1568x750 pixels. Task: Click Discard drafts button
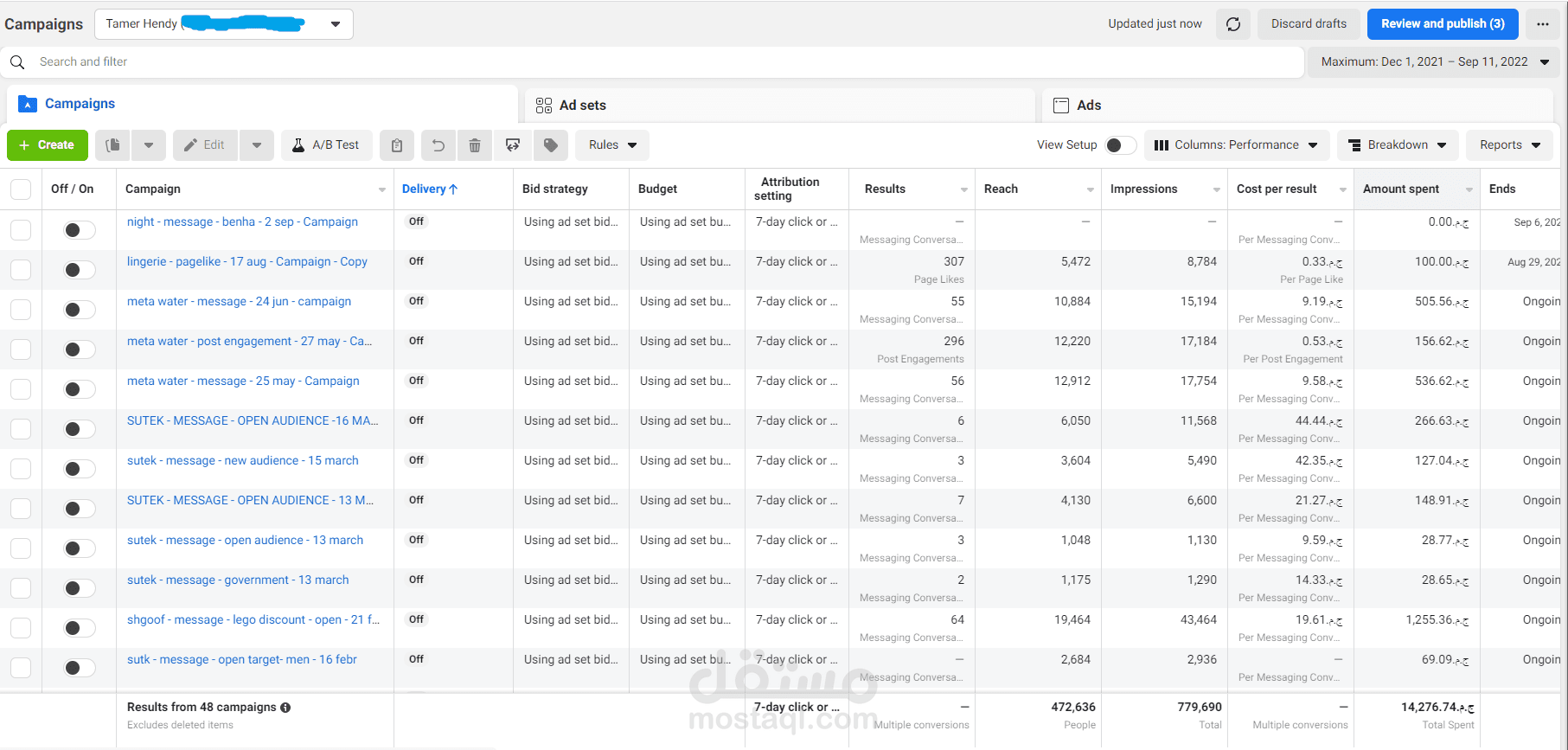tap(1309, 24)
